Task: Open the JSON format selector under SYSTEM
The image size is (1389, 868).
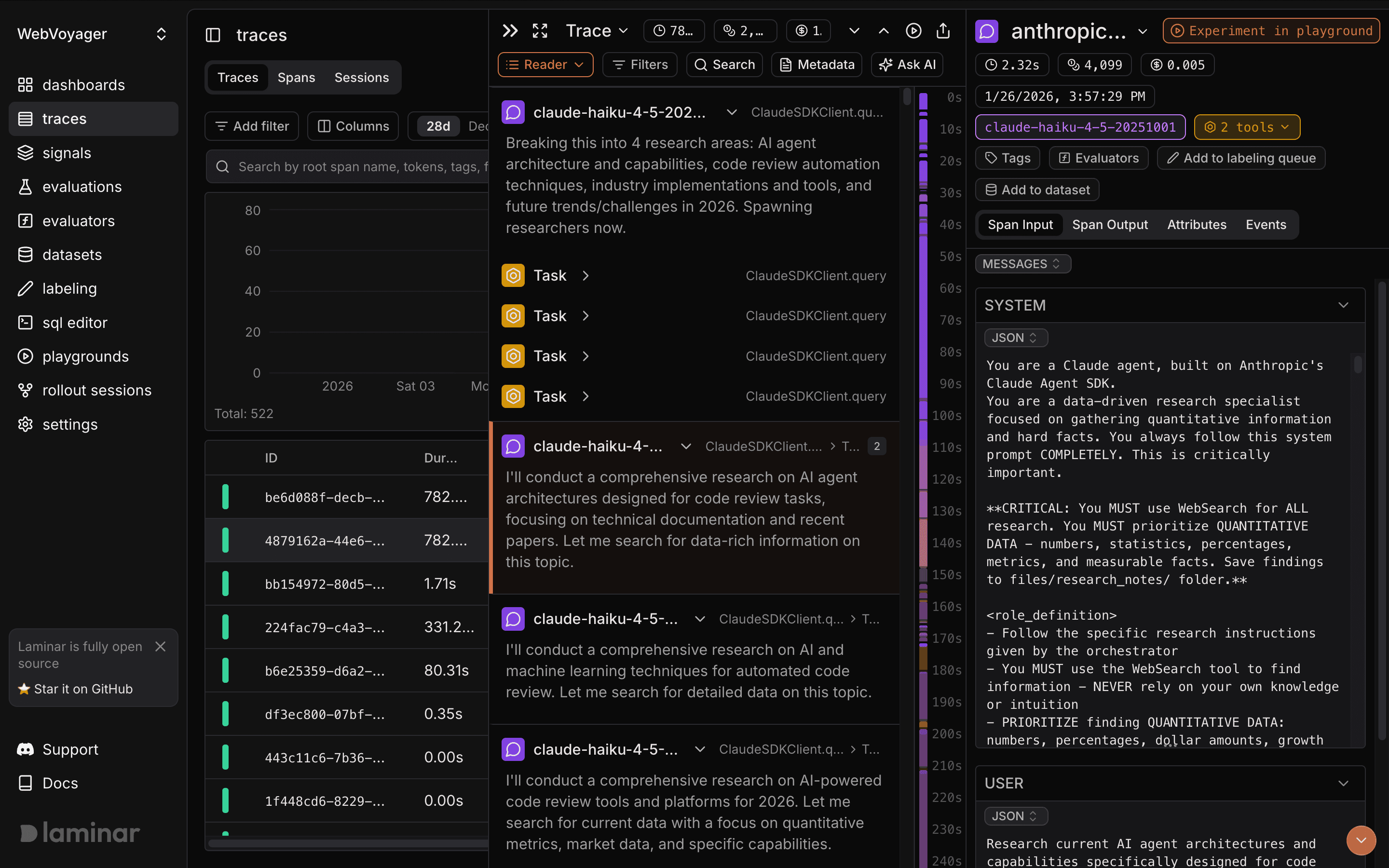Action: [1015, 338]
